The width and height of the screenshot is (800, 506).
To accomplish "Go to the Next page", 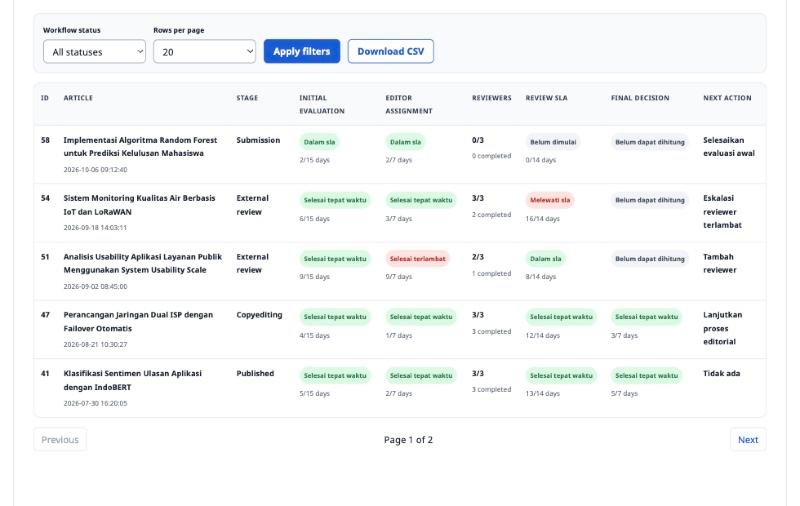I will (748, 440).
